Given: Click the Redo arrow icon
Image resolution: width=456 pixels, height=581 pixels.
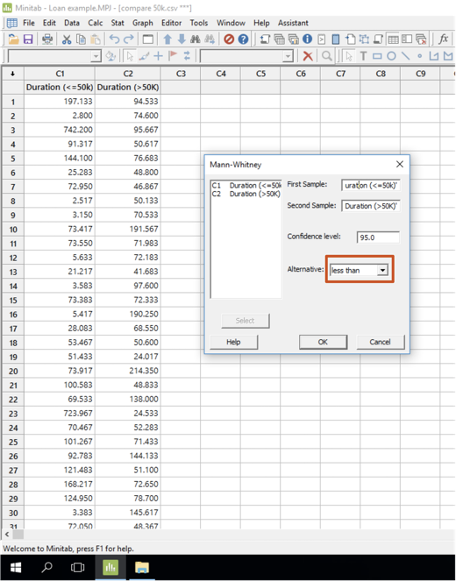Looking at the screenshot, I should click(x=129, y=39).
